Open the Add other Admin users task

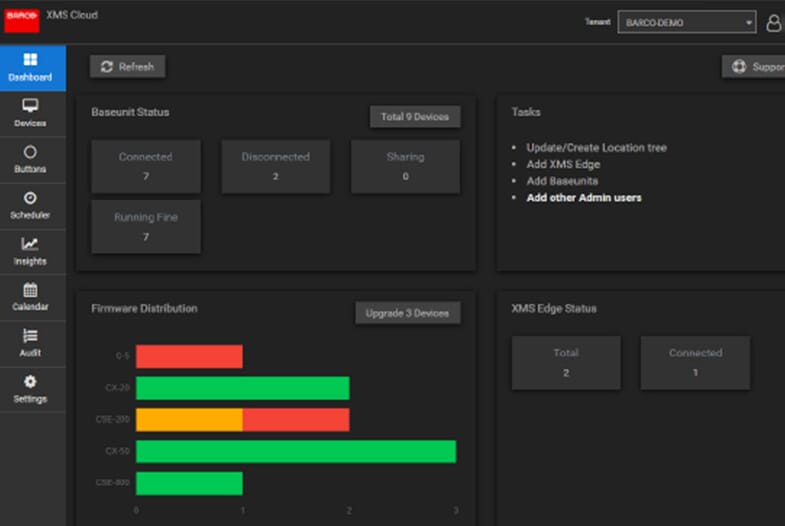coord(584,198)
